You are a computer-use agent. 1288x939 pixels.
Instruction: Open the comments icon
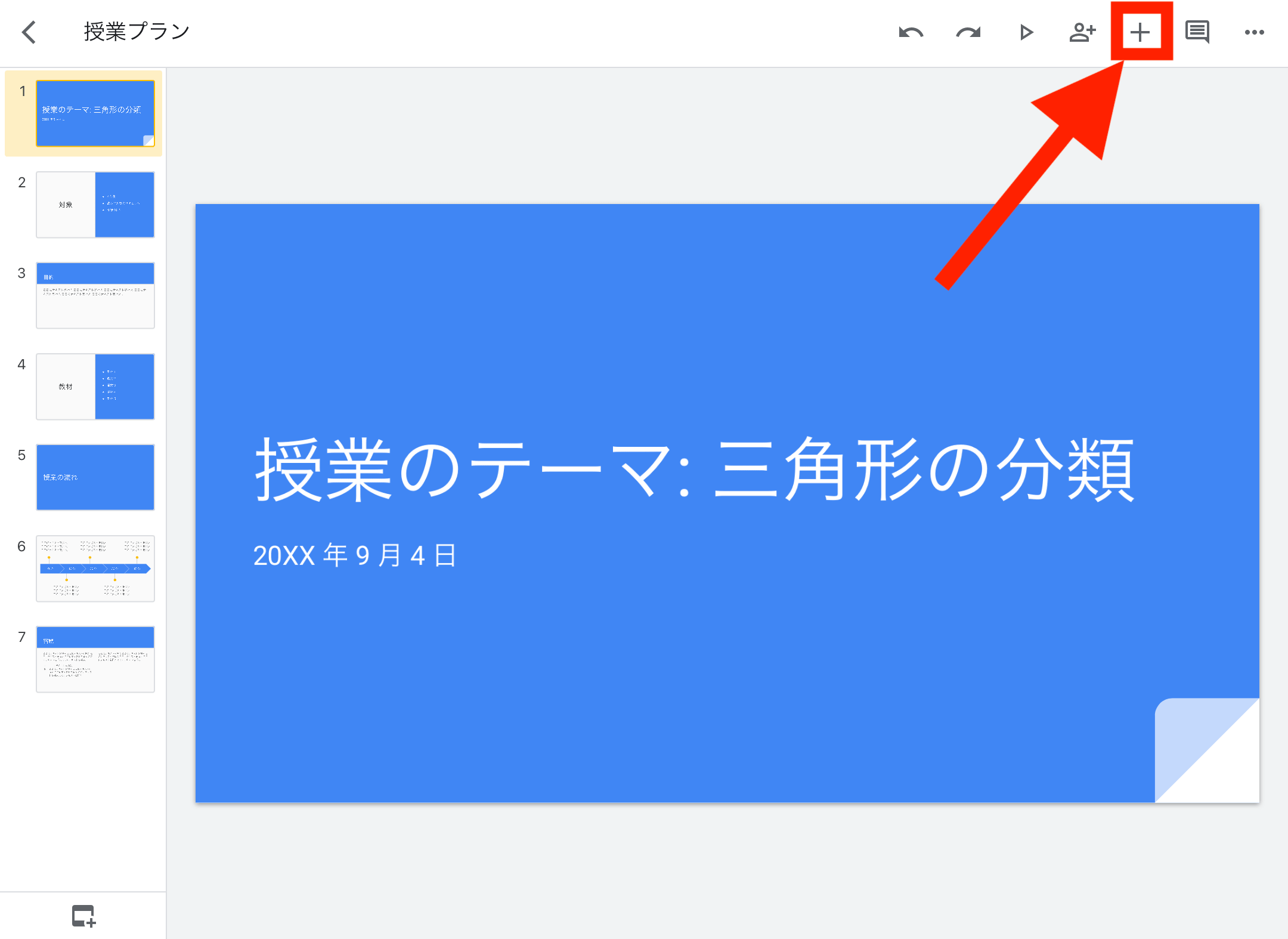1197,32
